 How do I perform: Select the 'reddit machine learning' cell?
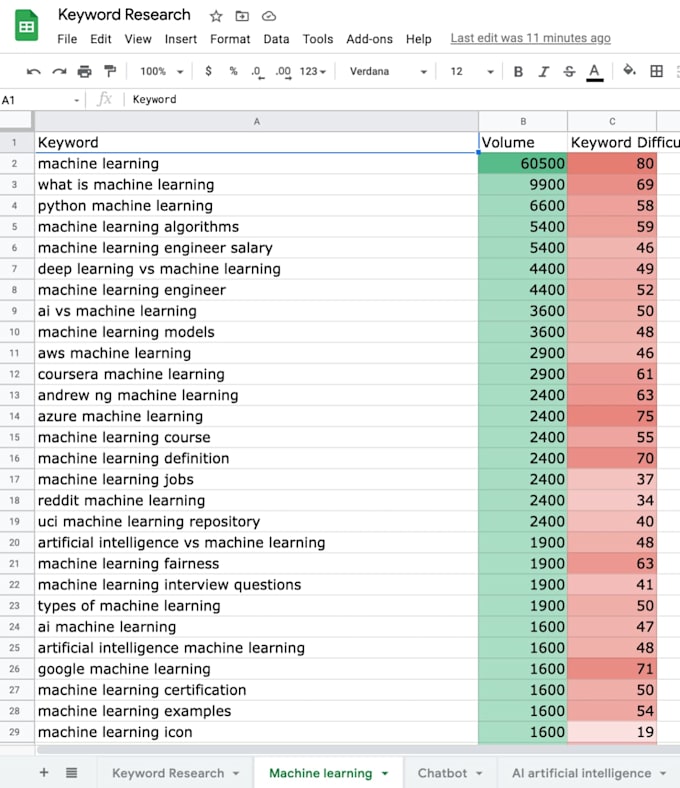[x=256, y=501]
